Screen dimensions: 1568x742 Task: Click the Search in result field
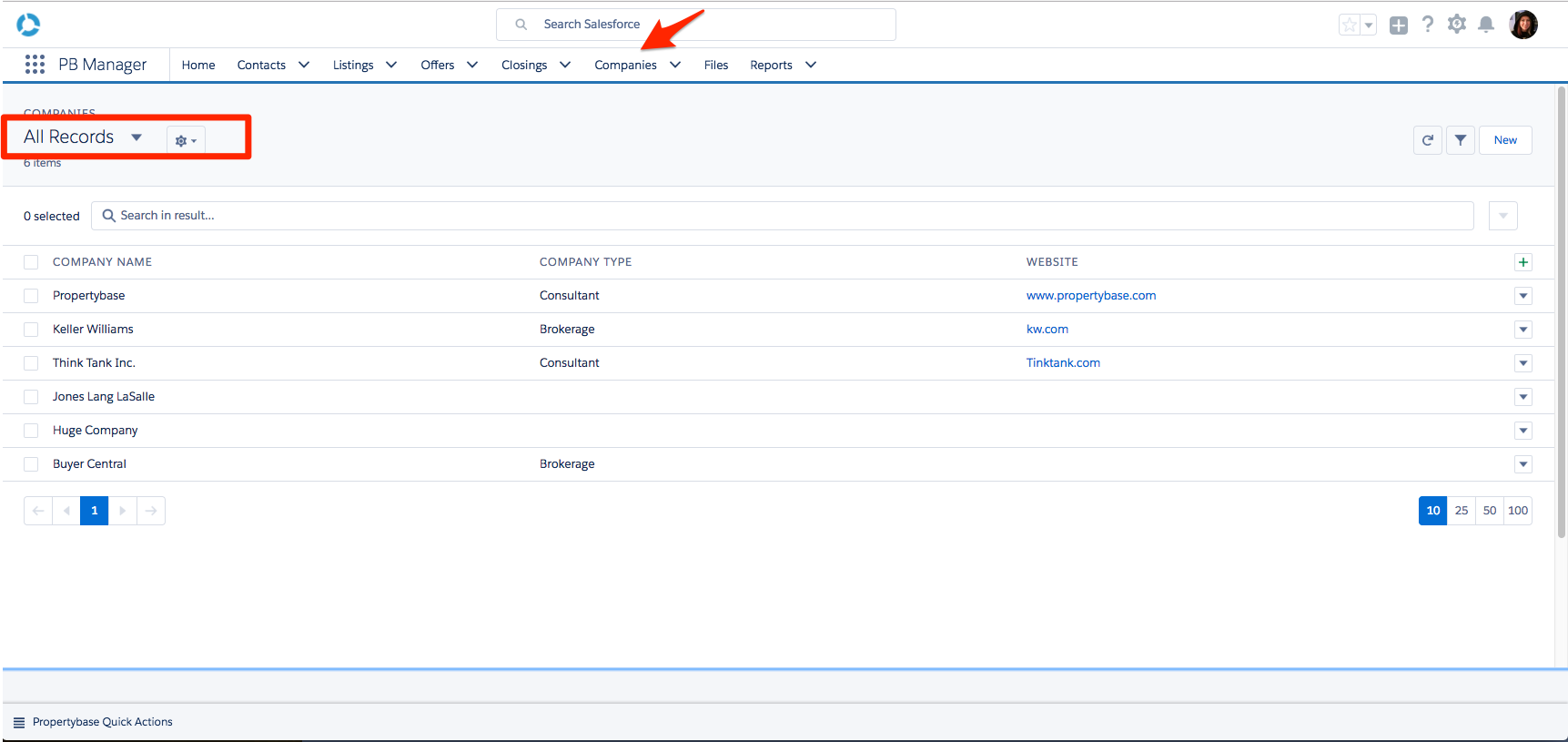point(783,216)
